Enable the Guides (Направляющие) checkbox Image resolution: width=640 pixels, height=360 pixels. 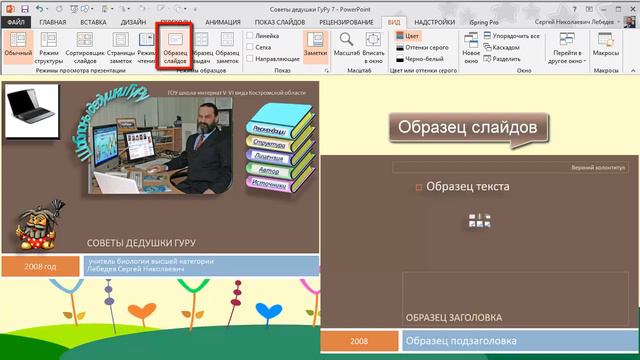(250, 59)
